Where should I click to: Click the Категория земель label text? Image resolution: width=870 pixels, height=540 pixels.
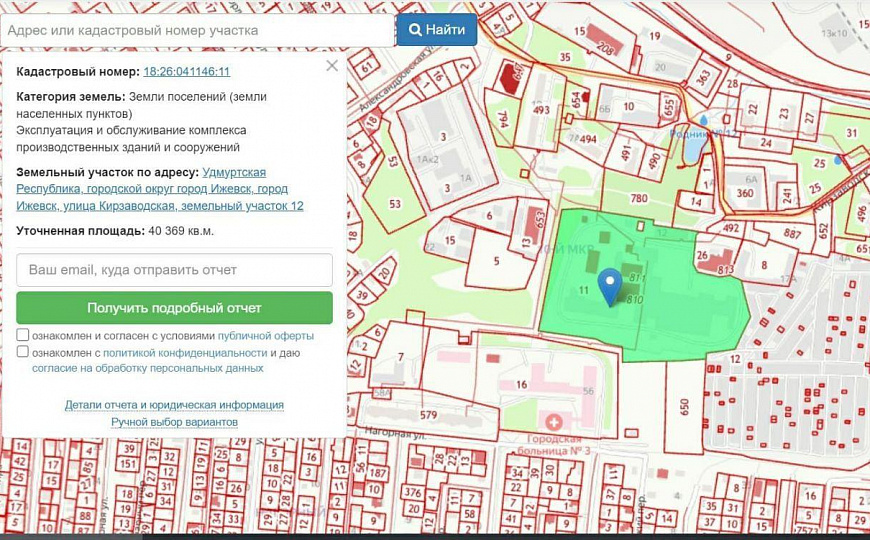(x=71, y=97)
